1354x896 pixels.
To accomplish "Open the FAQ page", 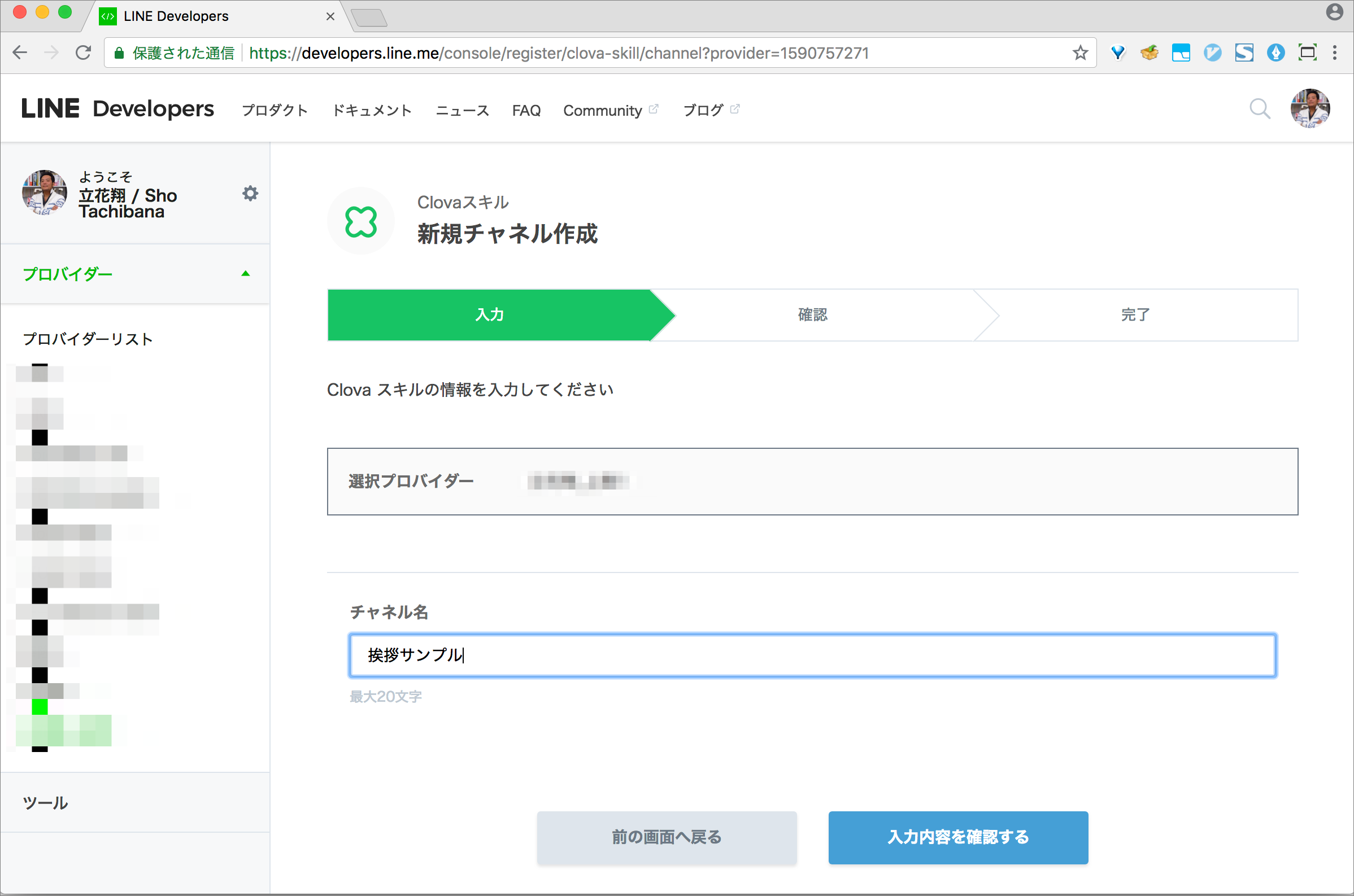I will click(526, 110).
